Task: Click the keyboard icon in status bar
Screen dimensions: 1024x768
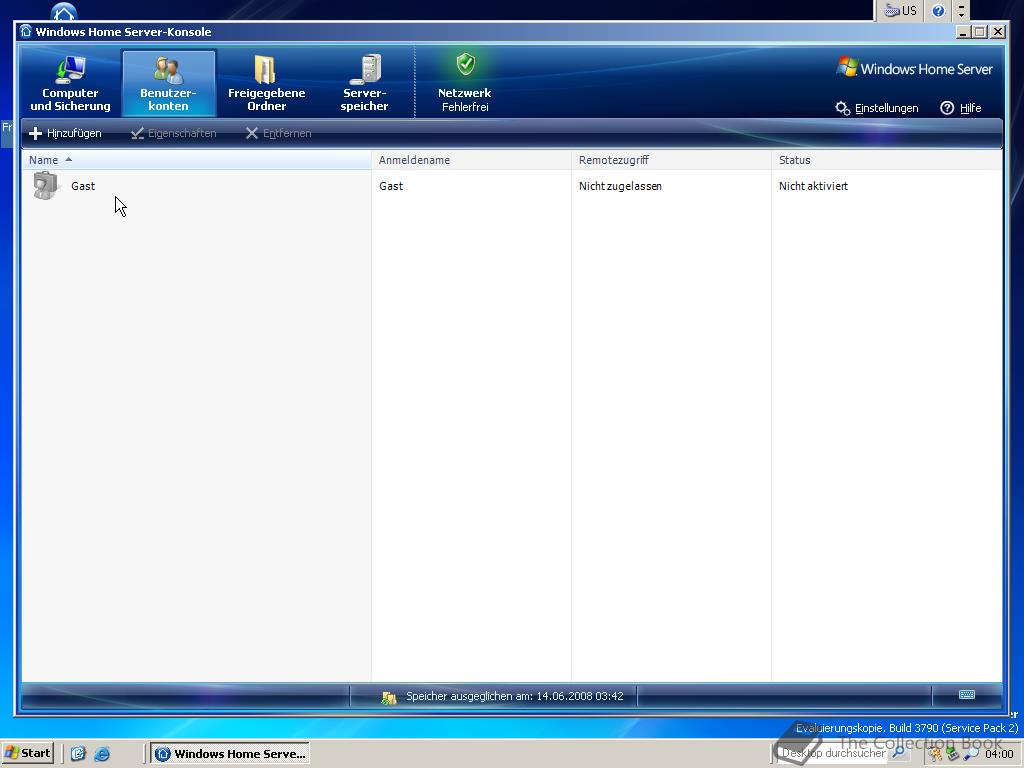Action: (967, 694)
